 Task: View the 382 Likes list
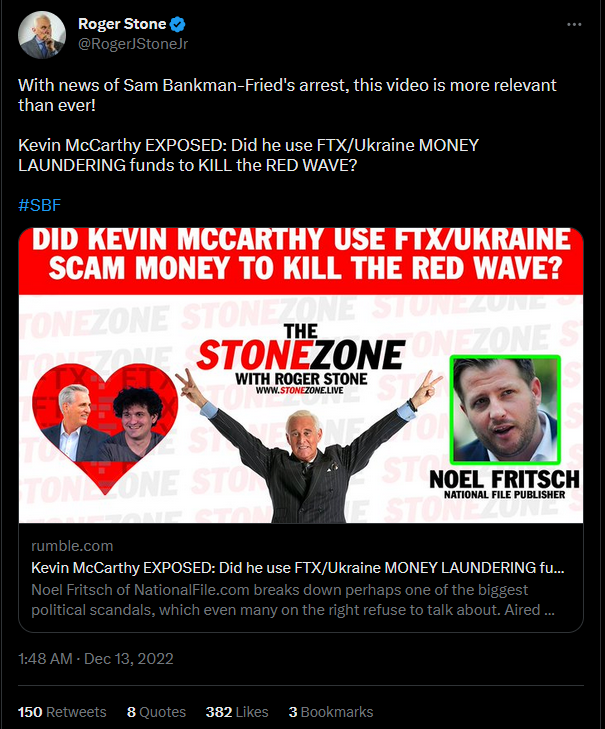click(x=237, y=712)
